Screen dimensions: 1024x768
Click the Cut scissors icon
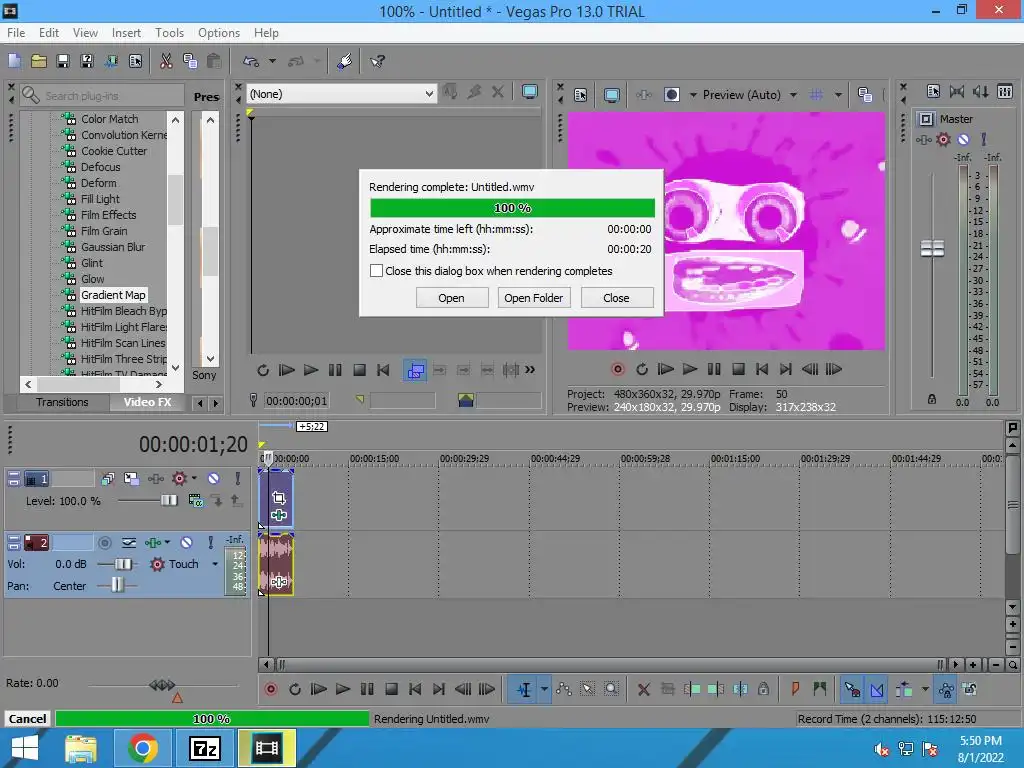point(166,61)
